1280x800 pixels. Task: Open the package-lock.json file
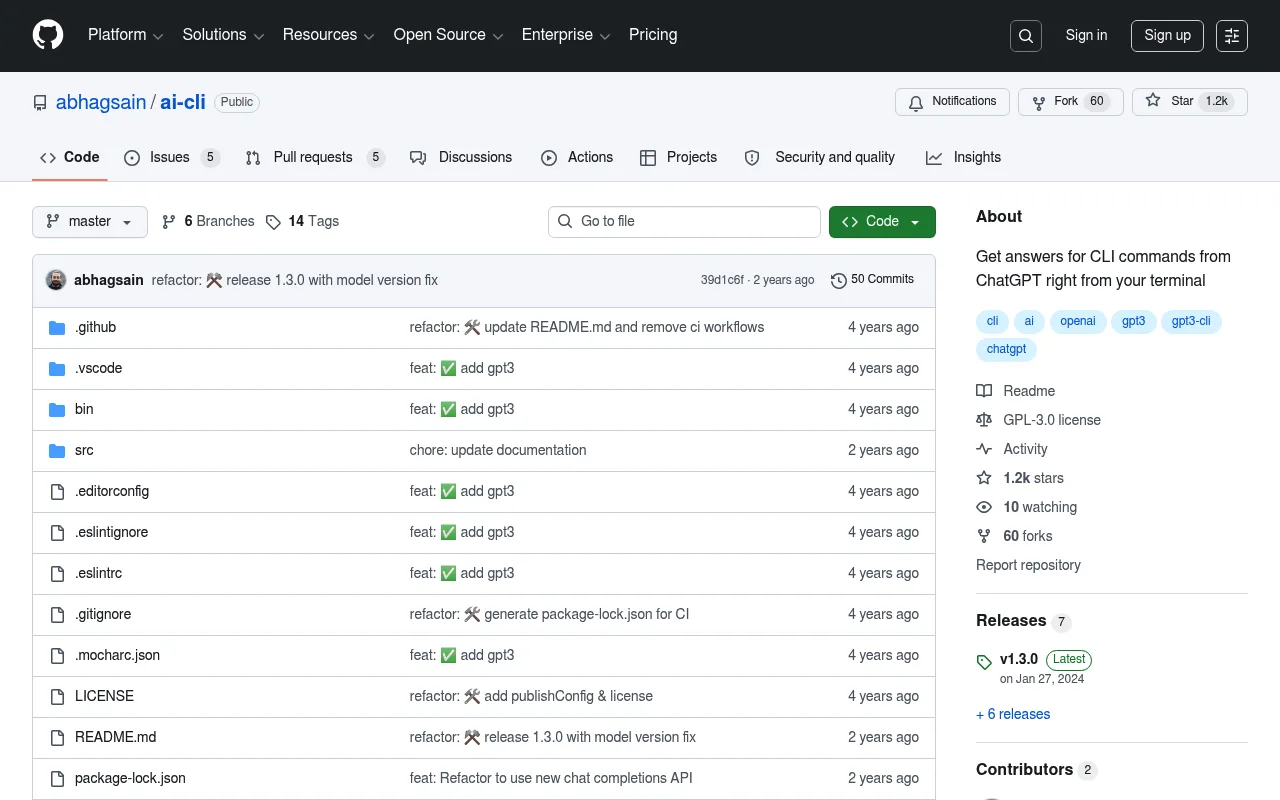tap(130, 778)
